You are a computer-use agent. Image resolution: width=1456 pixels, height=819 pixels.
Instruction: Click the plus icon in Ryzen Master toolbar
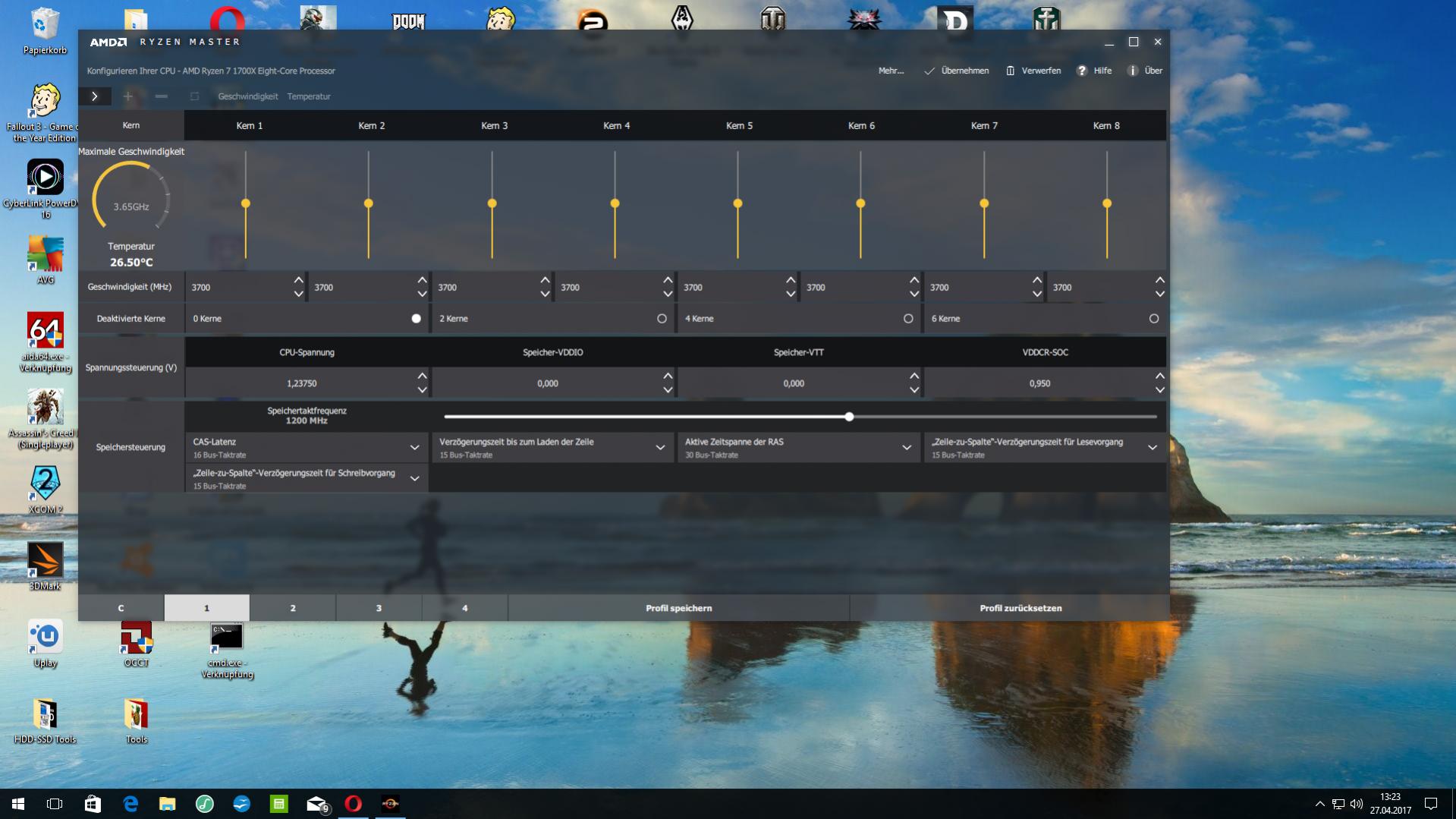click(128, 96)
